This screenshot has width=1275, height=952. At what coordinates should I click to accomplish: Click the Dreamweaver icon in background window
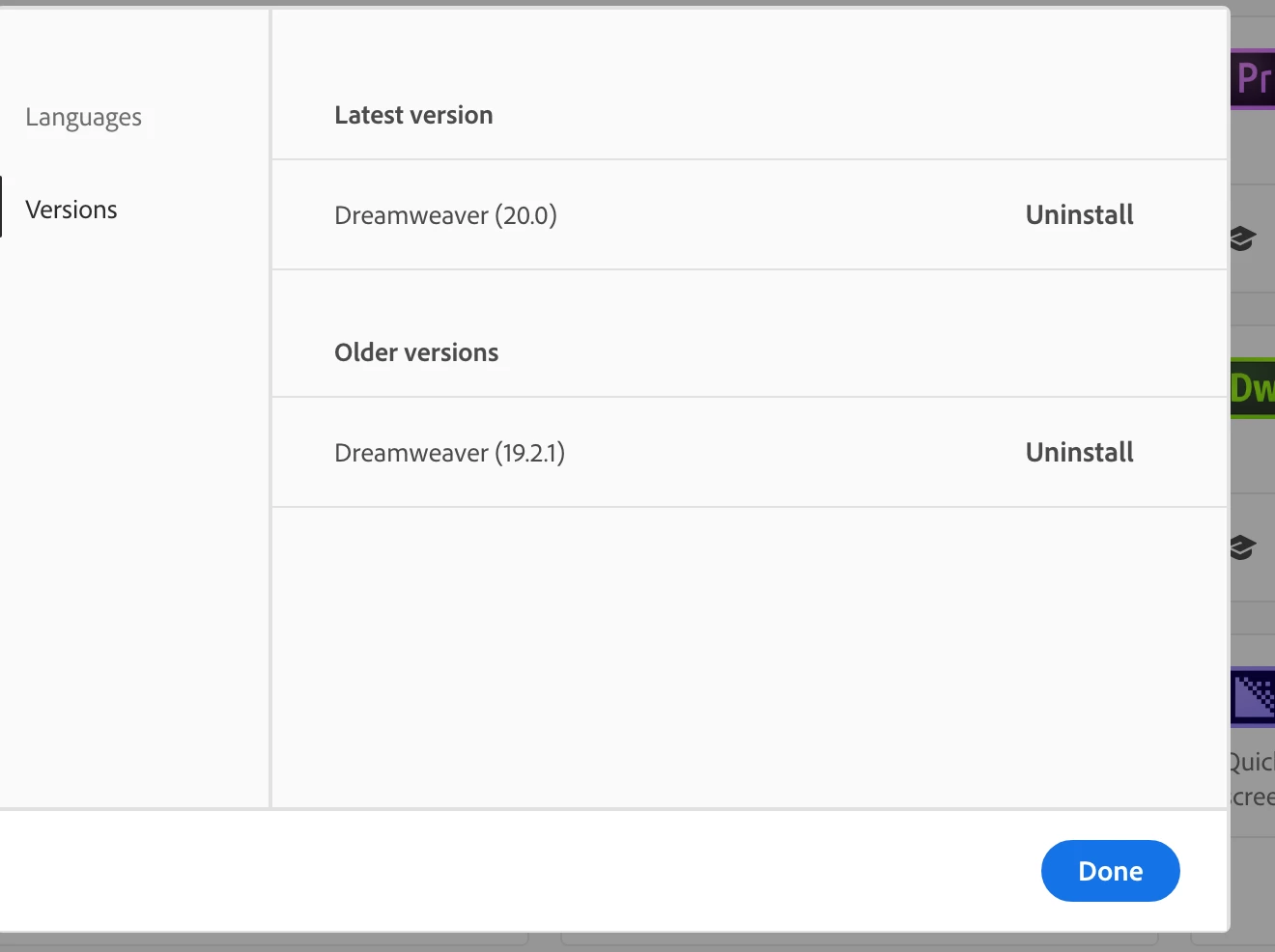click(1253, 388)
